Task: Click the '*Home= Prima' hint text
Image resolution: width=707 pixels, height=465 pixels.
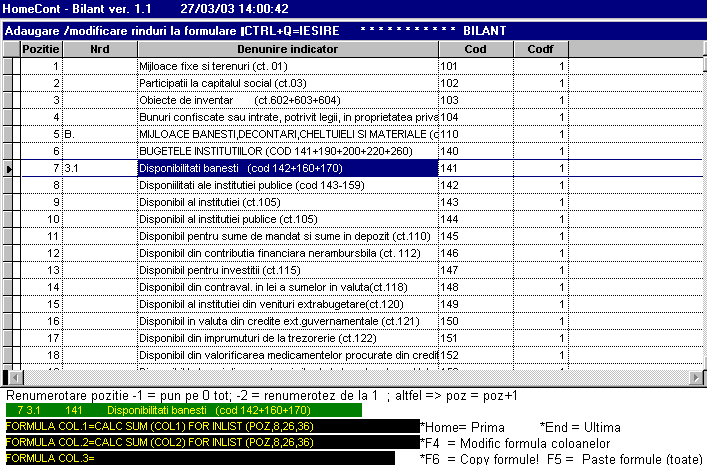Action: click(x=462, y=427)
